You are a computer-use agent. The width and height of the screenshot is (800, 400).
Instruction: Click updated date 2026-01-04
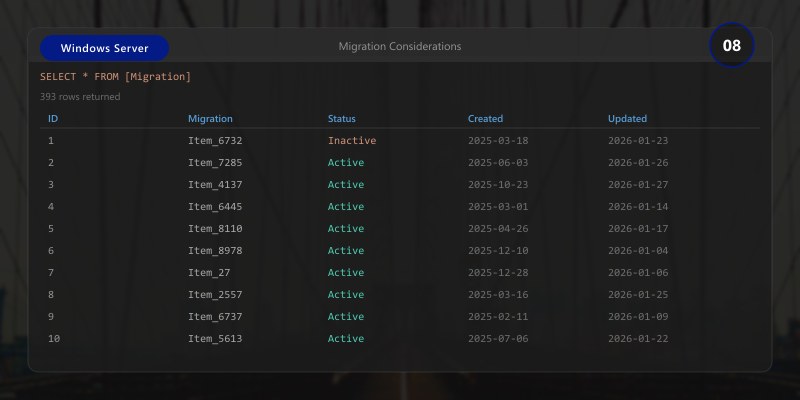pos(638,251)
